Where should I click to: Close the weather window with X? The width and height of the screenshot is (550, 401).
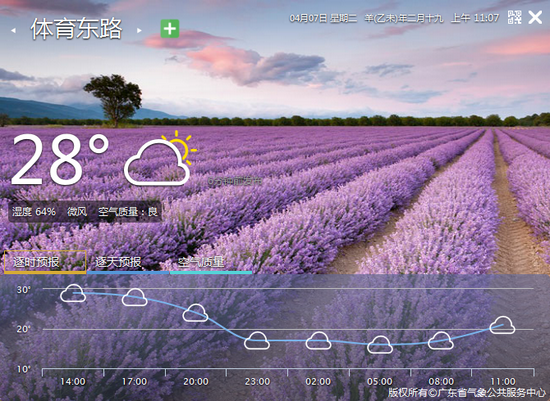coord(535,17)
